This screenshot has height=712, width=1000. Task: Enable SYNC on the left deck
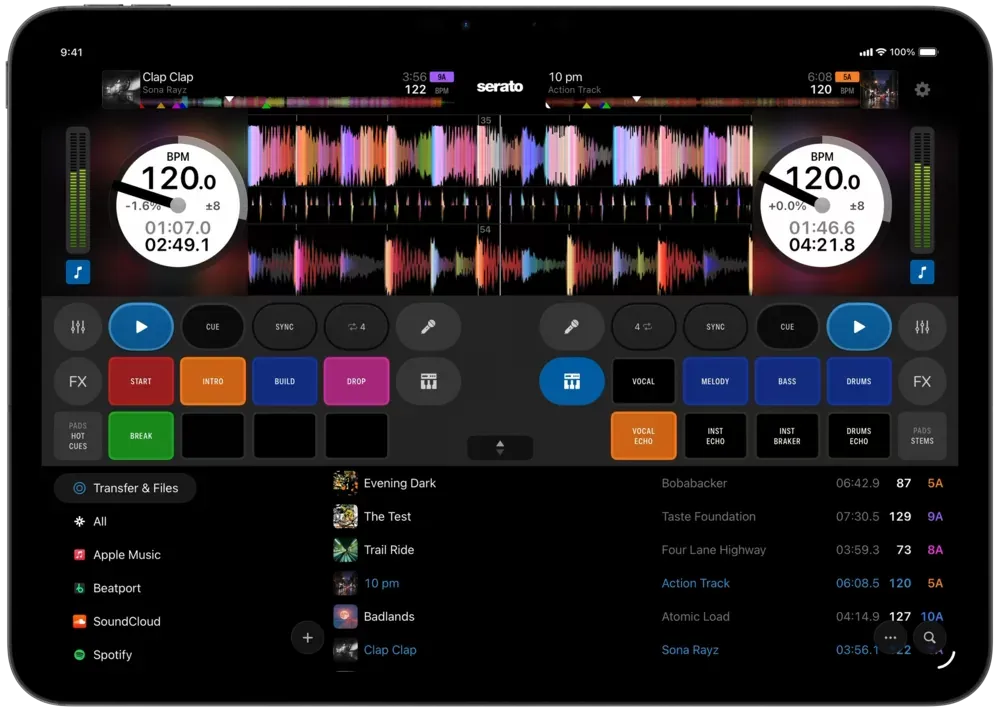[x=284, y=327]
